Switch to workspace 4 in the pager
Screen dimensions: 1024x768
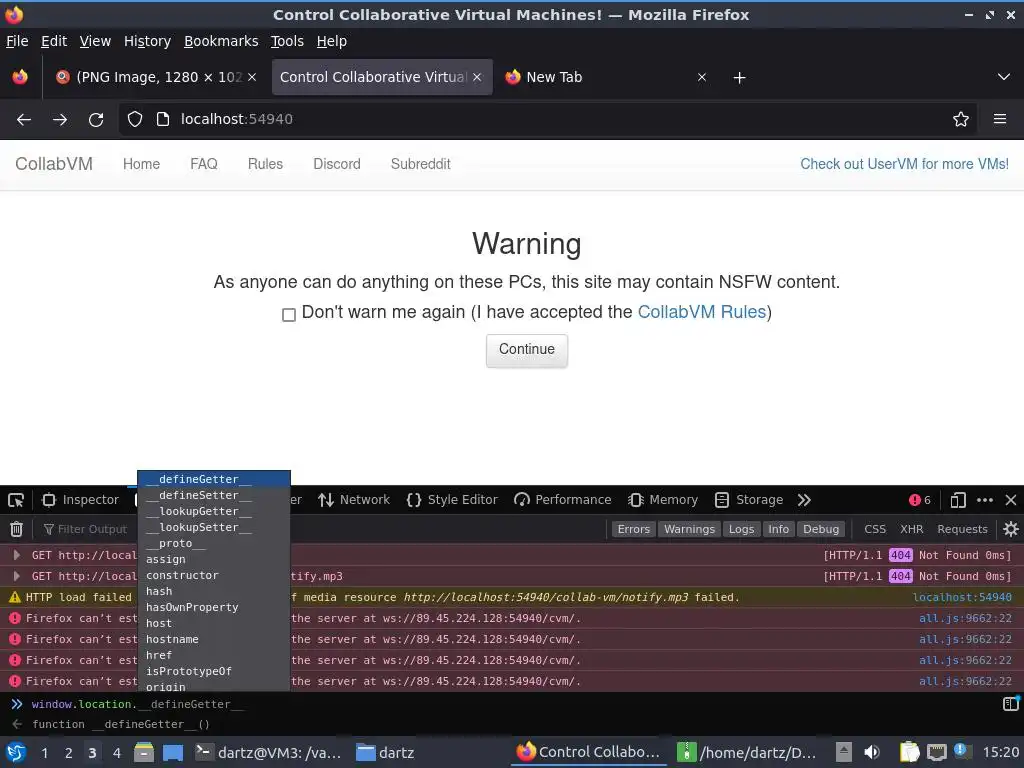pos(117,753)
